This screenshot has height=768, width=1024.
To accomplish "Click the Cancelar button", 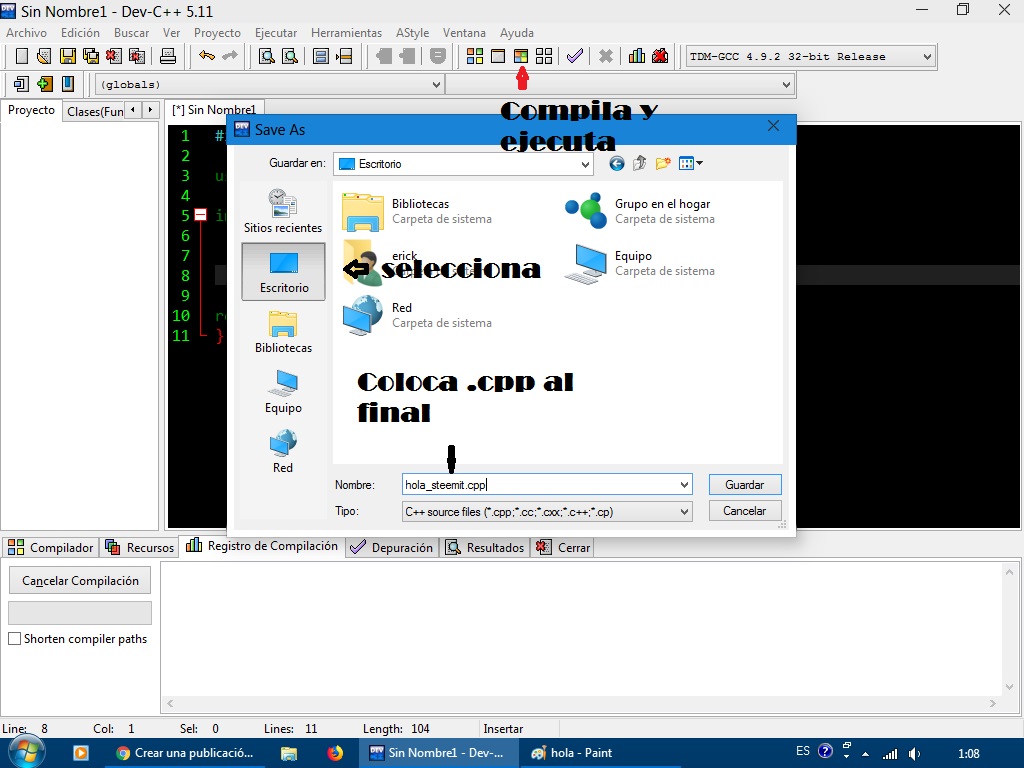I will [744, 511].
